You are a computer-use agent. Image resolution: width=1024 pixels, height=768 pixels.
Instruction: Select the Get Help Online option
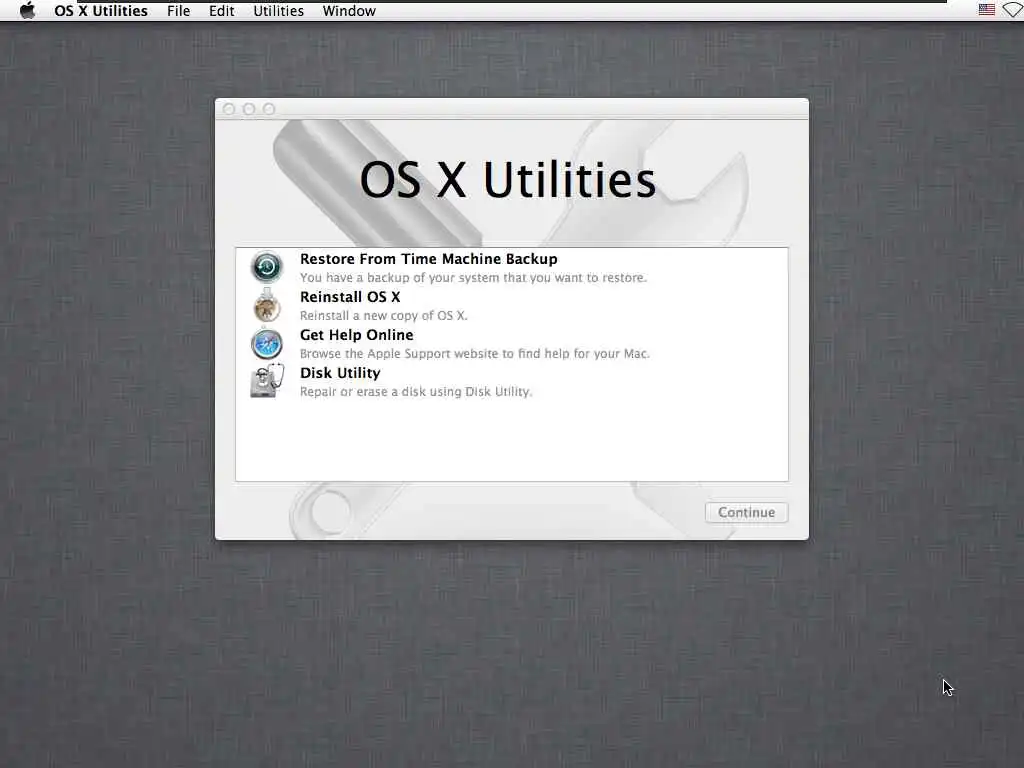pyautogui.click(x=512, y=344)
